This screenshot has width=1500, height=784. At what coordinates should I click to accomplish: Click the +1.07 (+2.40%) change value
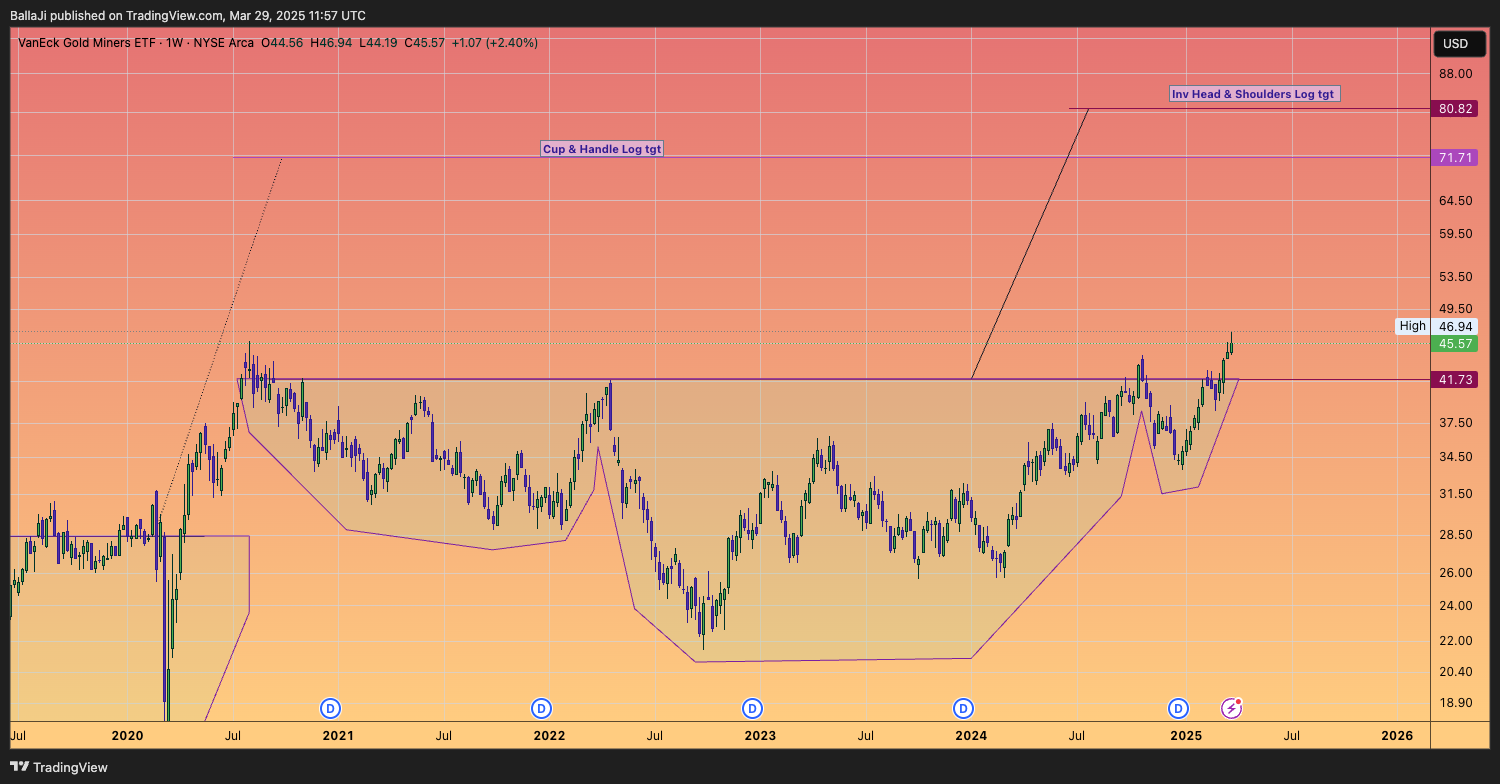[x=495, y=43]
